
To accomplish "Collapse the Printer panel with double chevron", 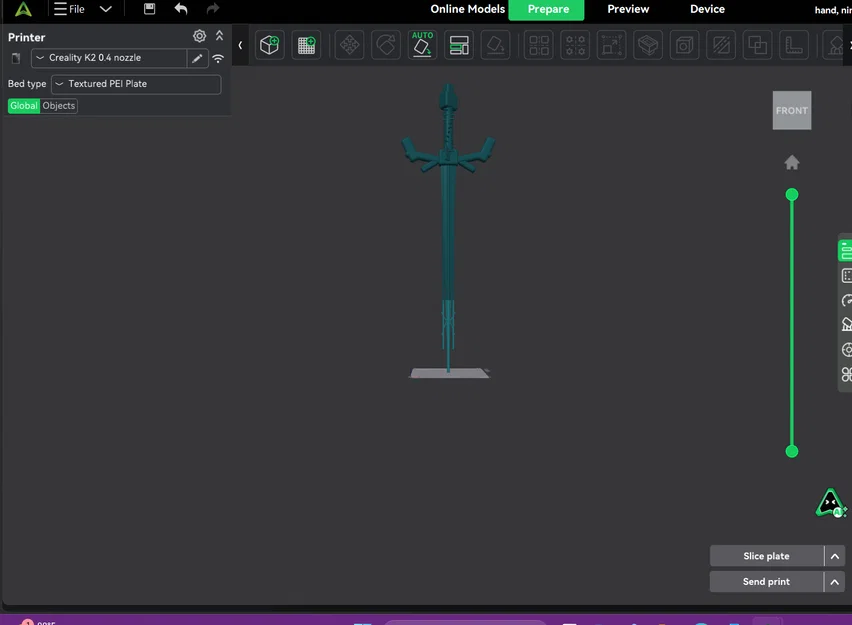I will 220,36.
